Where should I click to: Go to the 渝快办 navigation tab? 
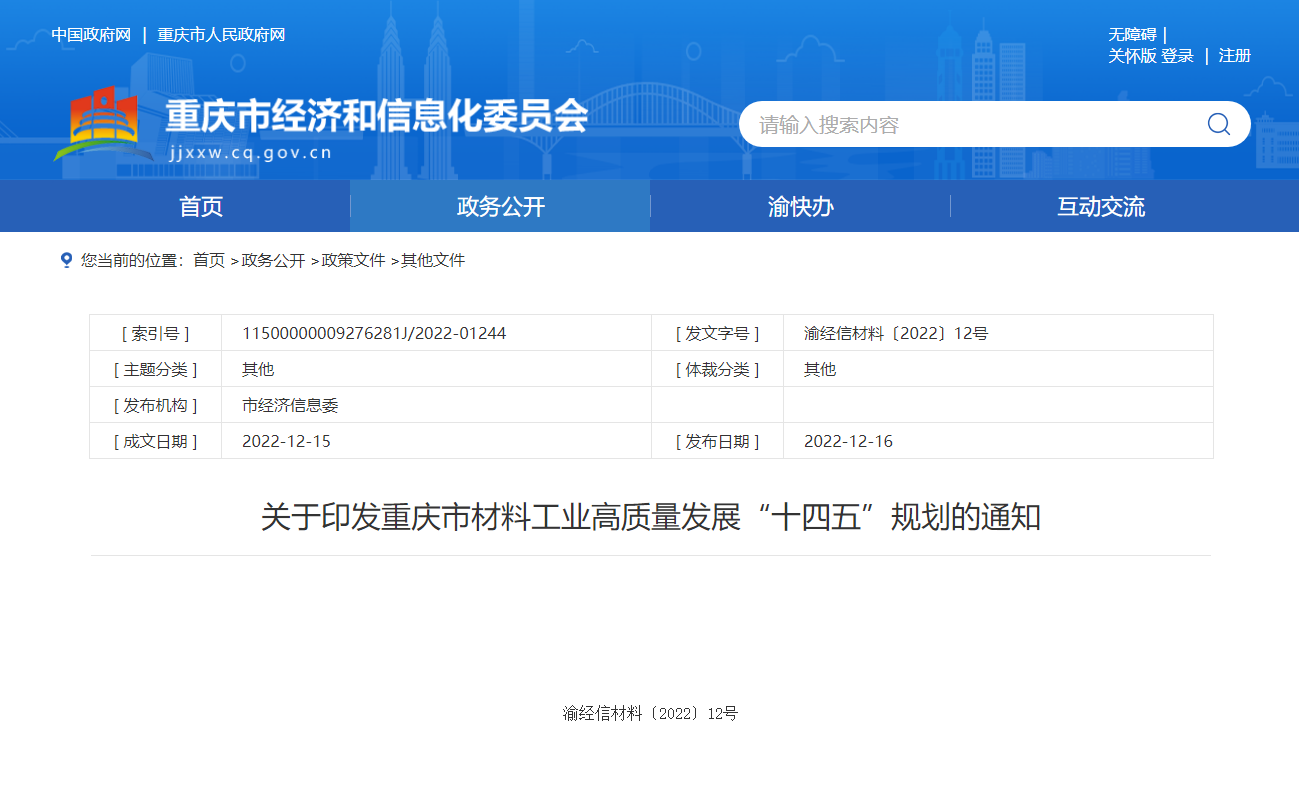[800, 207]
